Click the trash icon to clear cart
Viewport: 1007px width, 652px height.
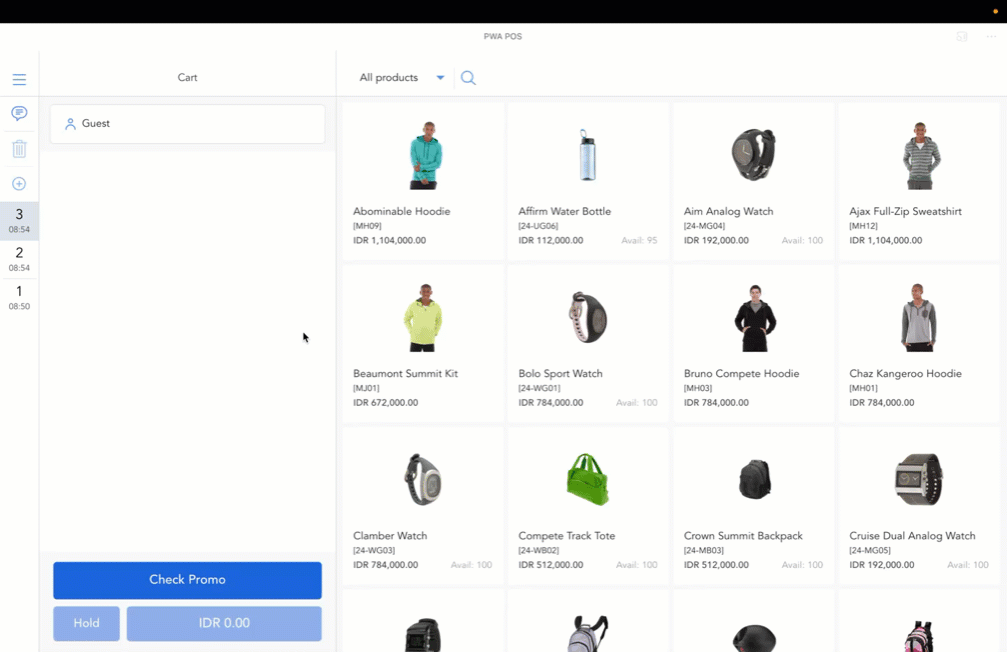[x=19, y=149]
